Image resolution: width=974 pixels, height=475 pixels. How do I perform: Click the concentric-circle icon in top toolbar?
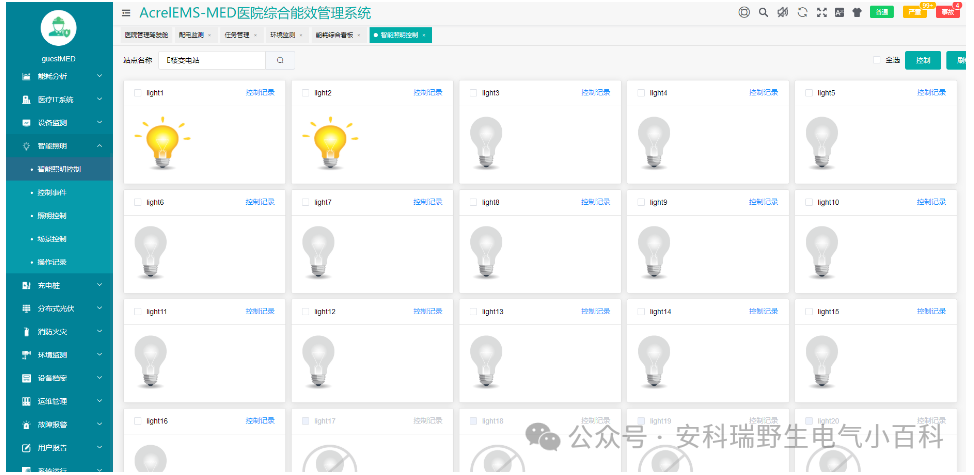point(744,12)
